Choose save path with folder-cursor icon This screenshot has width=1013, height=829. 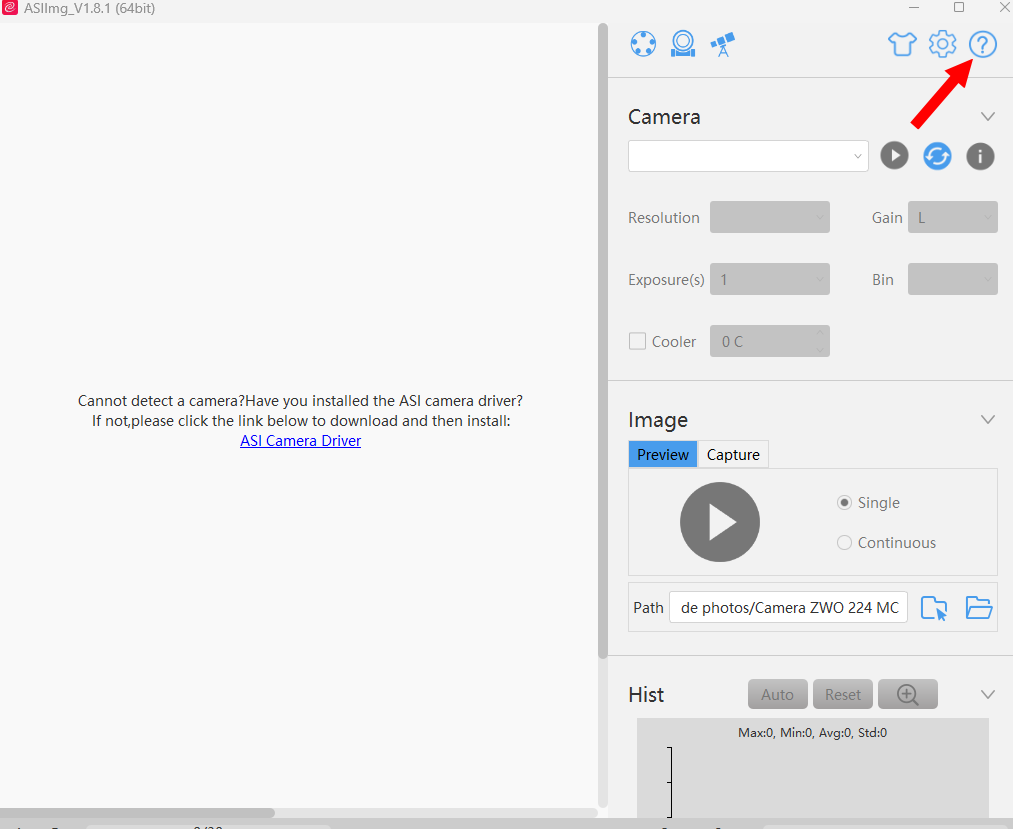point(934,608)
